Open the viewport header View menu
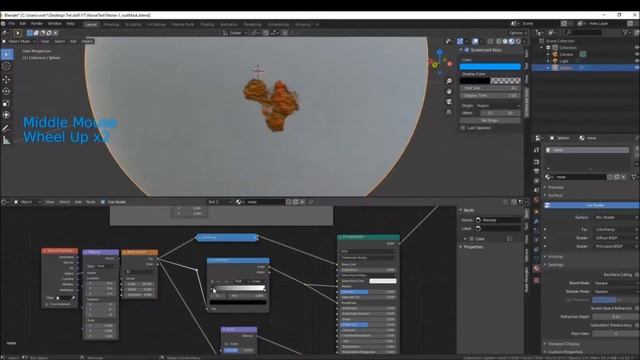640x360 pixels. click(45, 41)
